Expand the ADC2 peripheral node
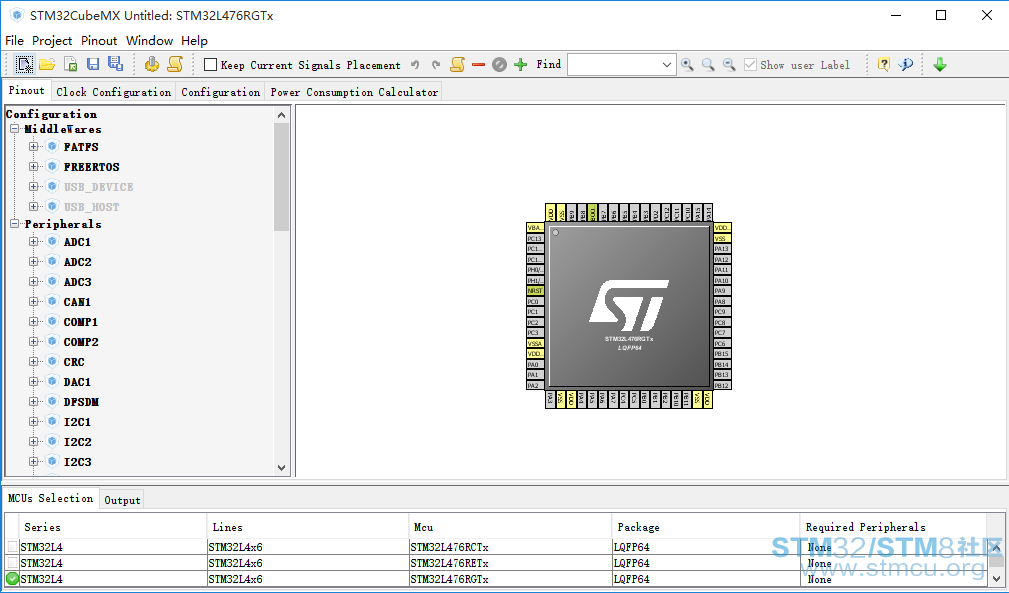The width and height of the screenshot is (1009, 593). point(33,262)
